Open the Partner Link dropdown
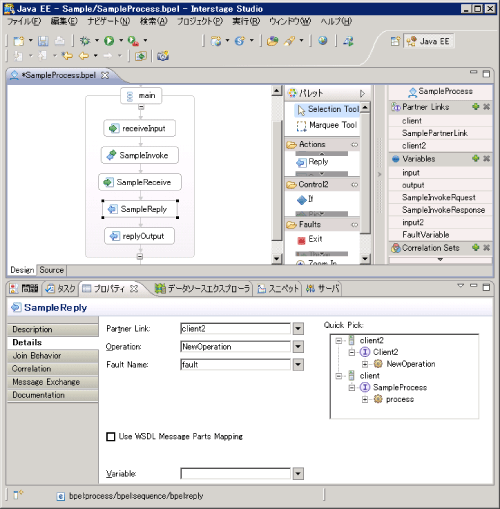The image size is (500, 509). click(x=298, y=329)
